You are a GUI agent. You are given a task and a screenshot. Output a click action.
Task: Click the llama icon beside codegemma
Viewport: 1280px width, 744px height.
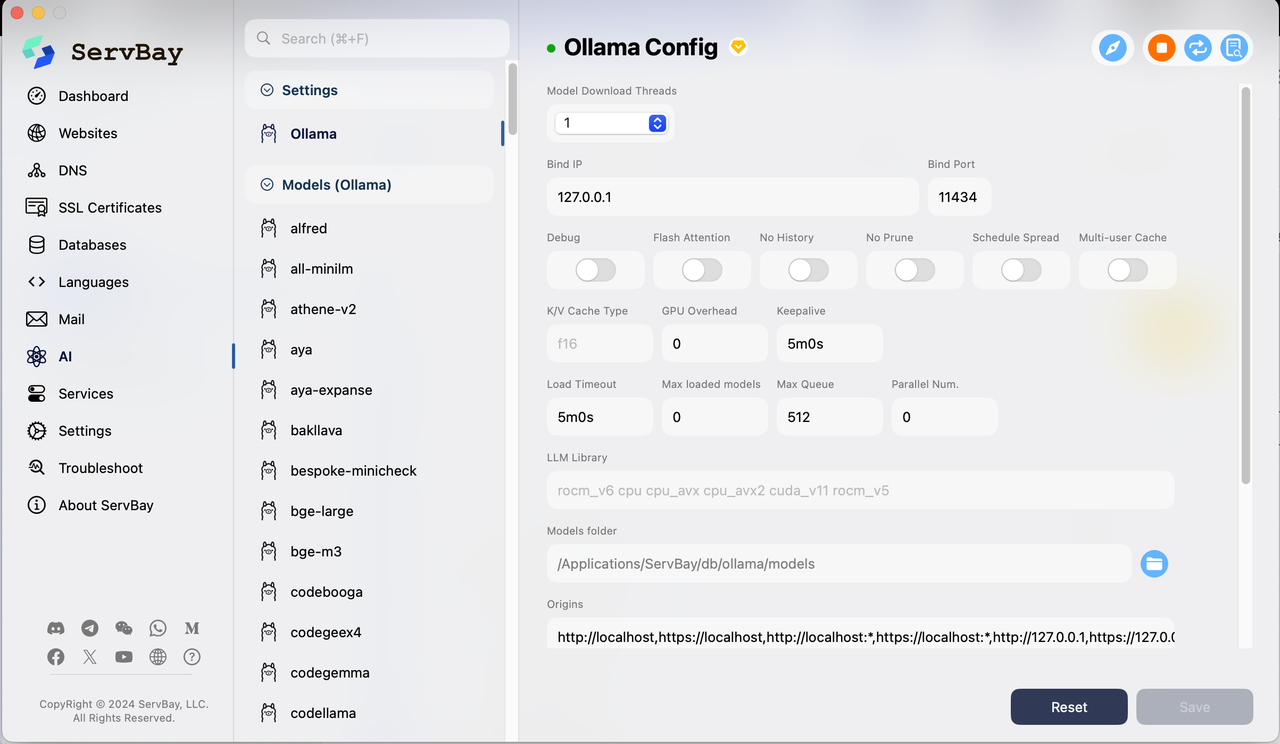(268, 672)
